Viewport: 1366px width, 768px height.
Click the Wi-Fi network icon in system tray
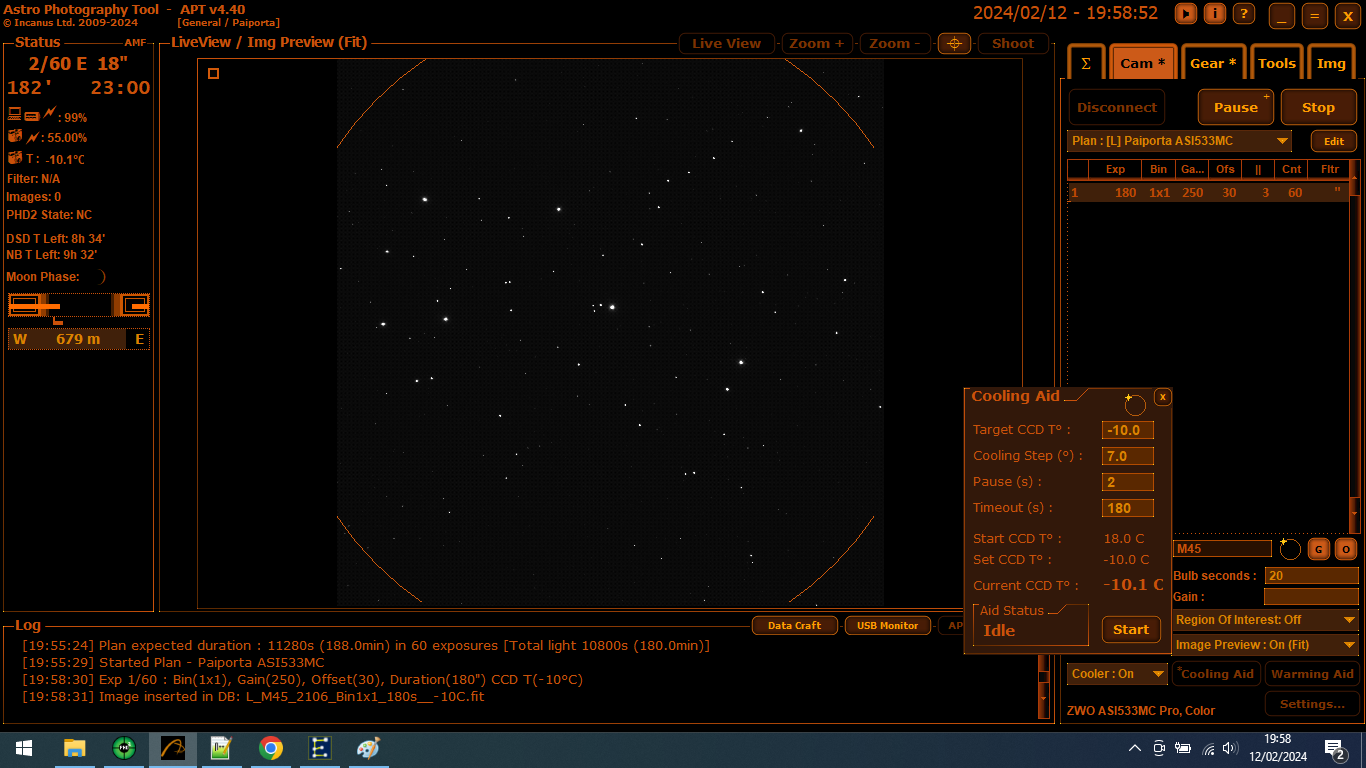pyautogui.click(x=1208, y=748)
